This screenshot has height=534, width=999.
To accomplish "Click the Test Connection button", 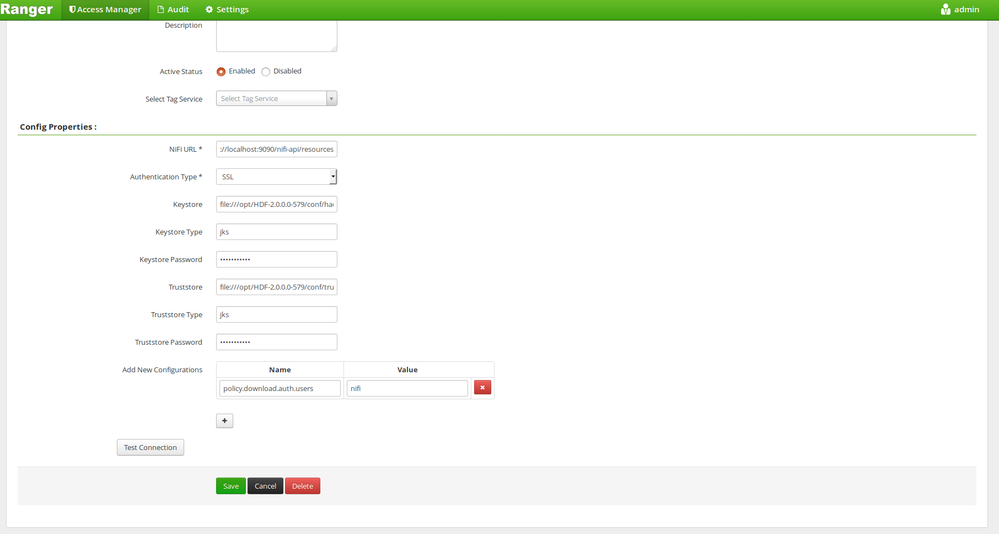I will point(150,447).
